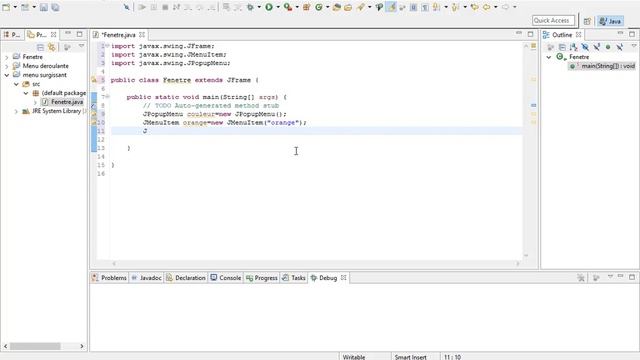Click the New Java Class icon
The height and width of the screenshot is (360, 640).
pos(319,7)
